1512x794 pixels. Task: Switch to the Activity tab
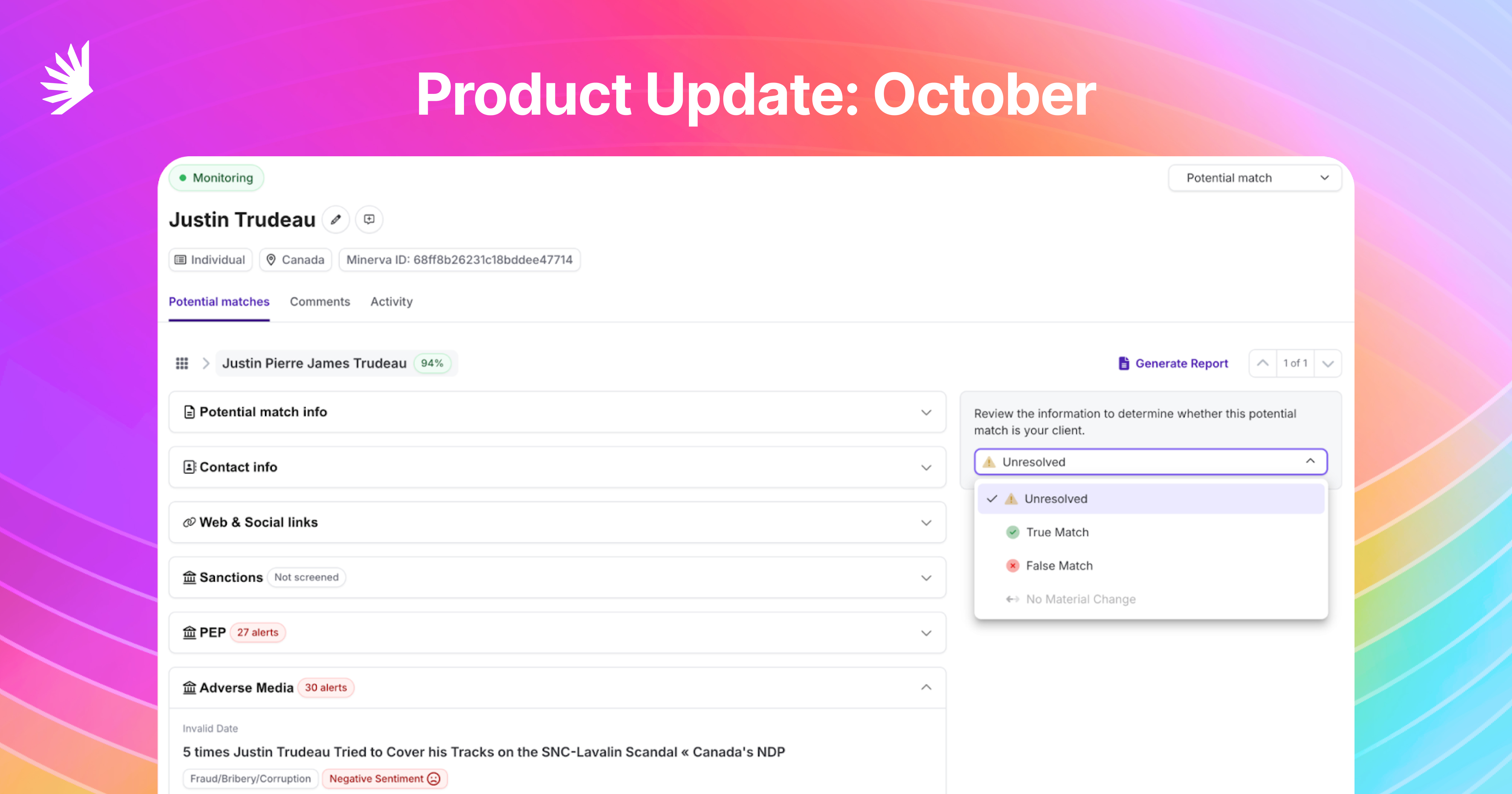392,302
